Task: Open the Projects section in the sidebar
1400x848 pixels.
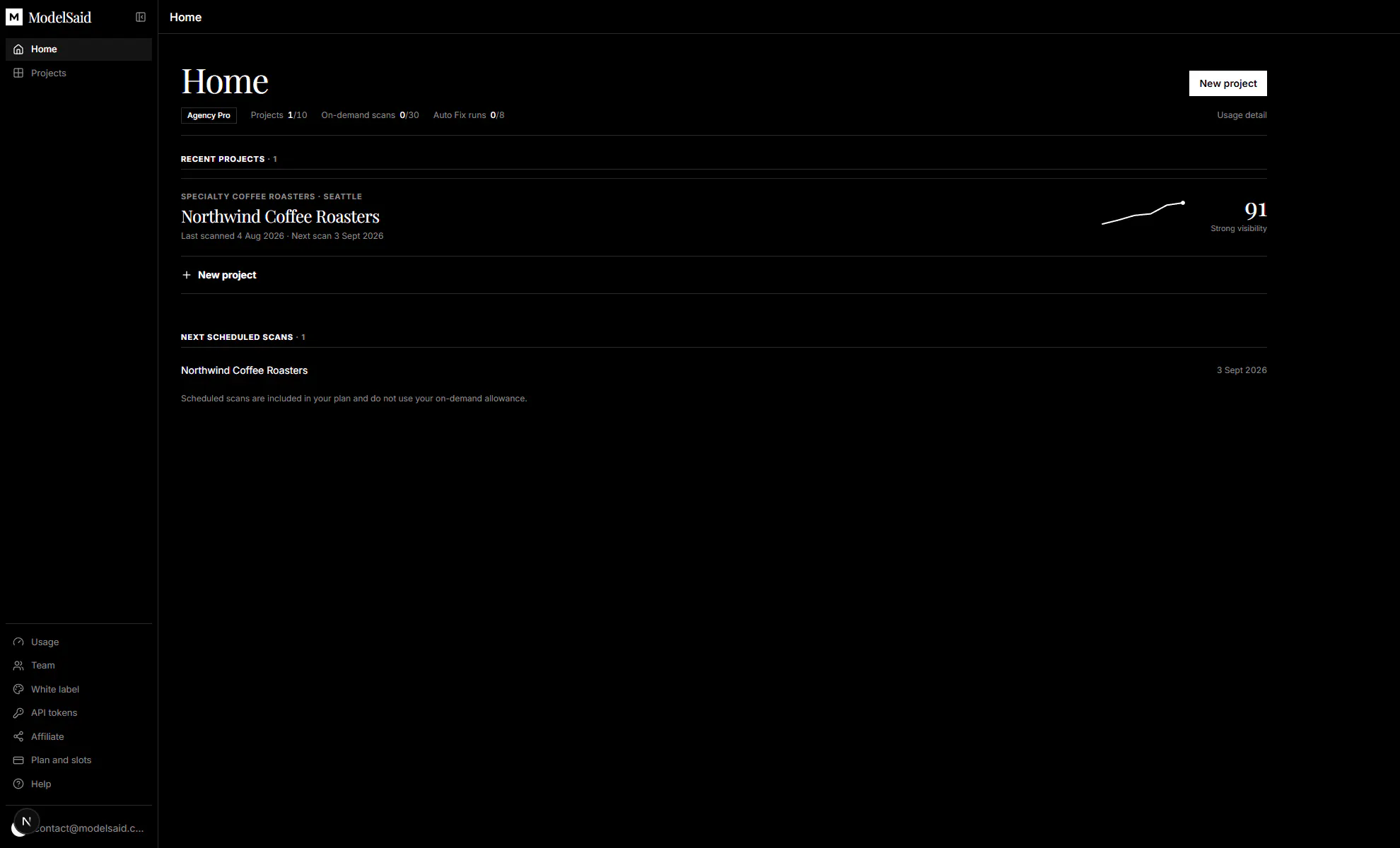Action: (x=78, y=73)
